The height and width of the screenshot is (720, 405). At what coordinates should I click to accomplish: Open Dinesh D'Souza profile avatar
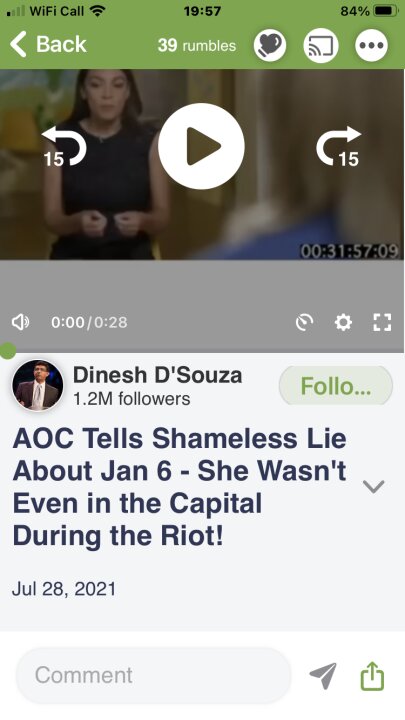click(38, 385)
